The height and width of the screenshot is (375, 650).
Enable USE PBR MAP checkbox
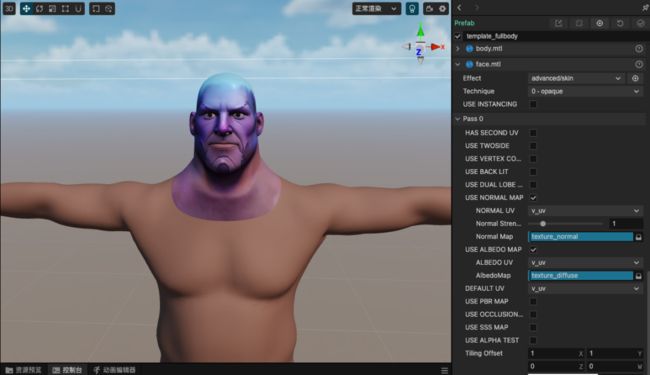(533, 301)
